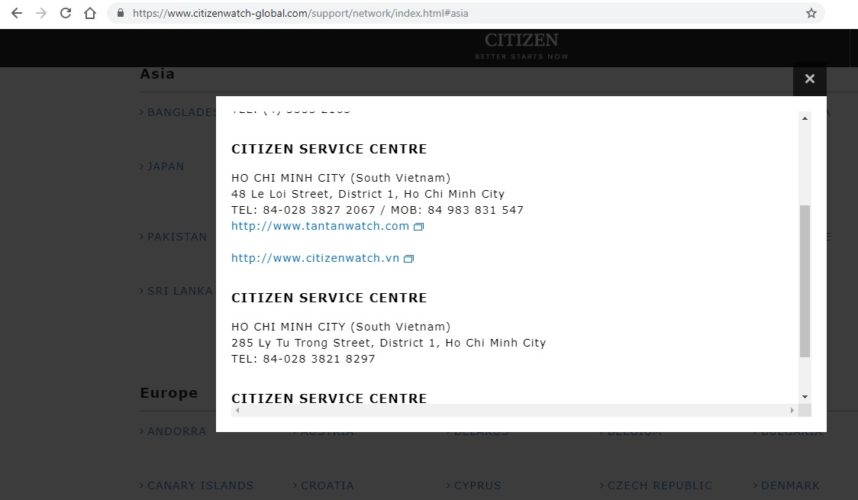Expand the Czech Republic country entry
The image size is (858, 500).
click(660, 486)
